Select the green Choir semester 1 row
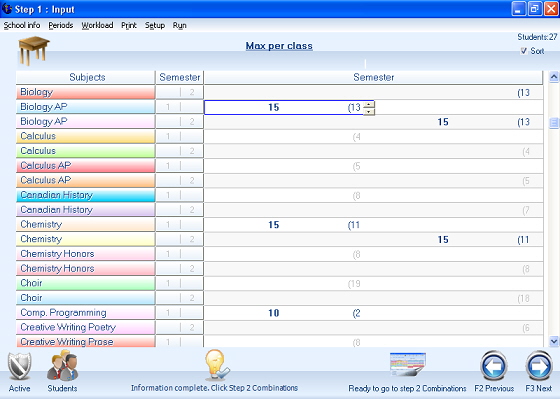 (86, 283)
